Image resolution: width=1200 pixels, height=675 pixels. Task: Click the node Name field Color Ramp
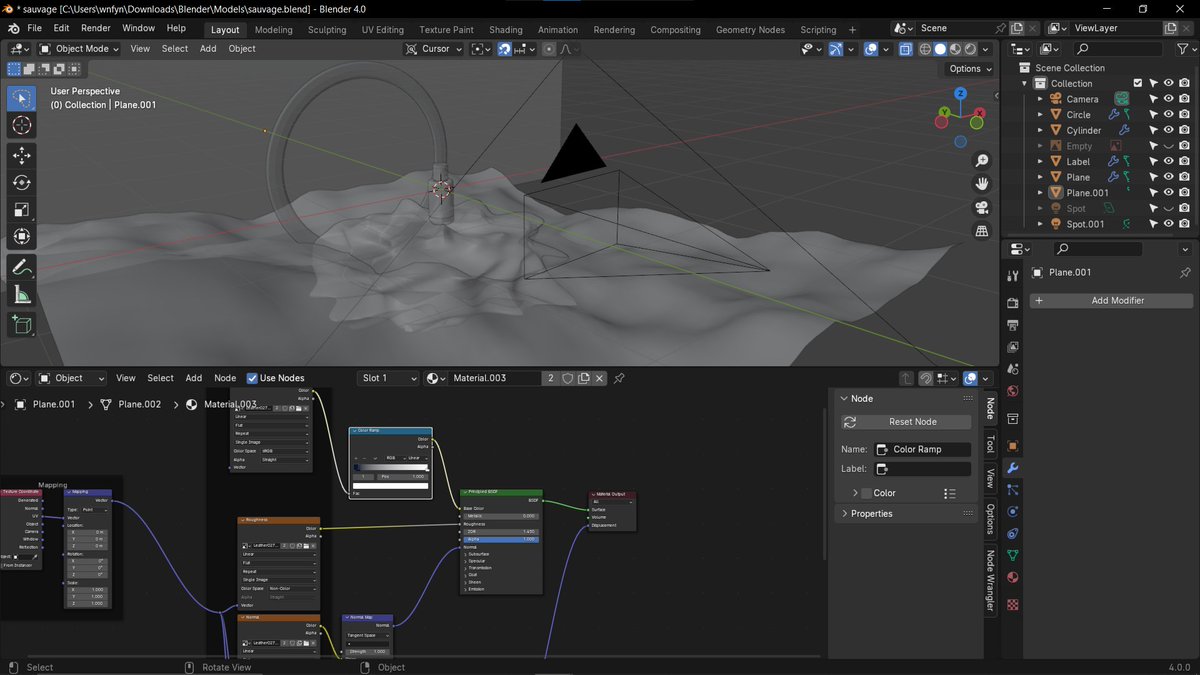click(922, 449)
